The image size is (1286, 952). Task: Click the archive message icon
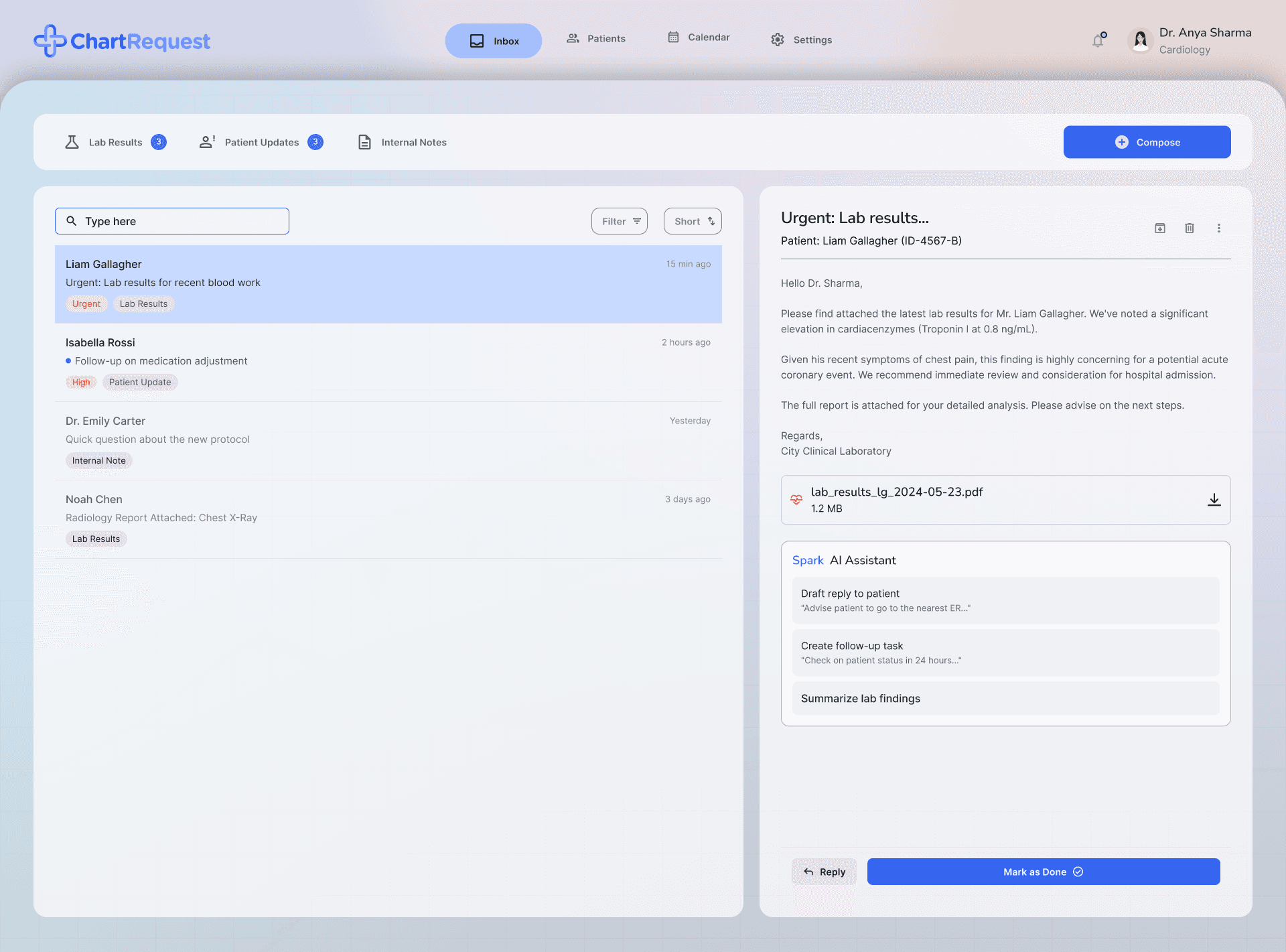[1160, 228]
